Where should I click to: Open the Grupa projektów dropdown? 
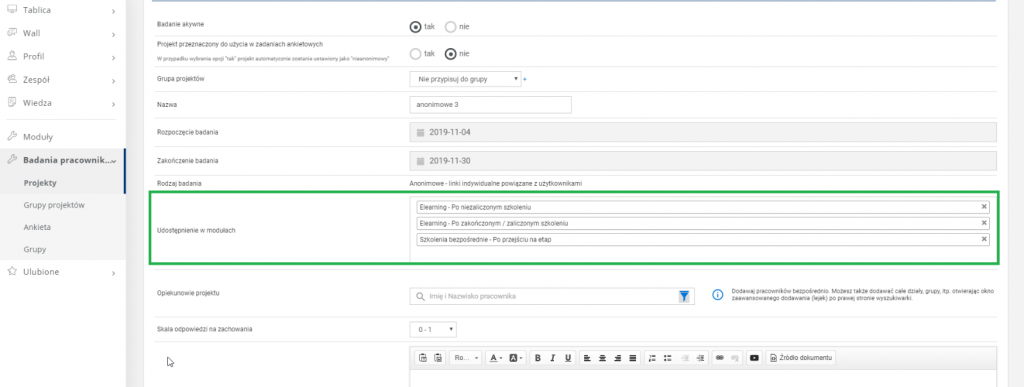(465, 79)
